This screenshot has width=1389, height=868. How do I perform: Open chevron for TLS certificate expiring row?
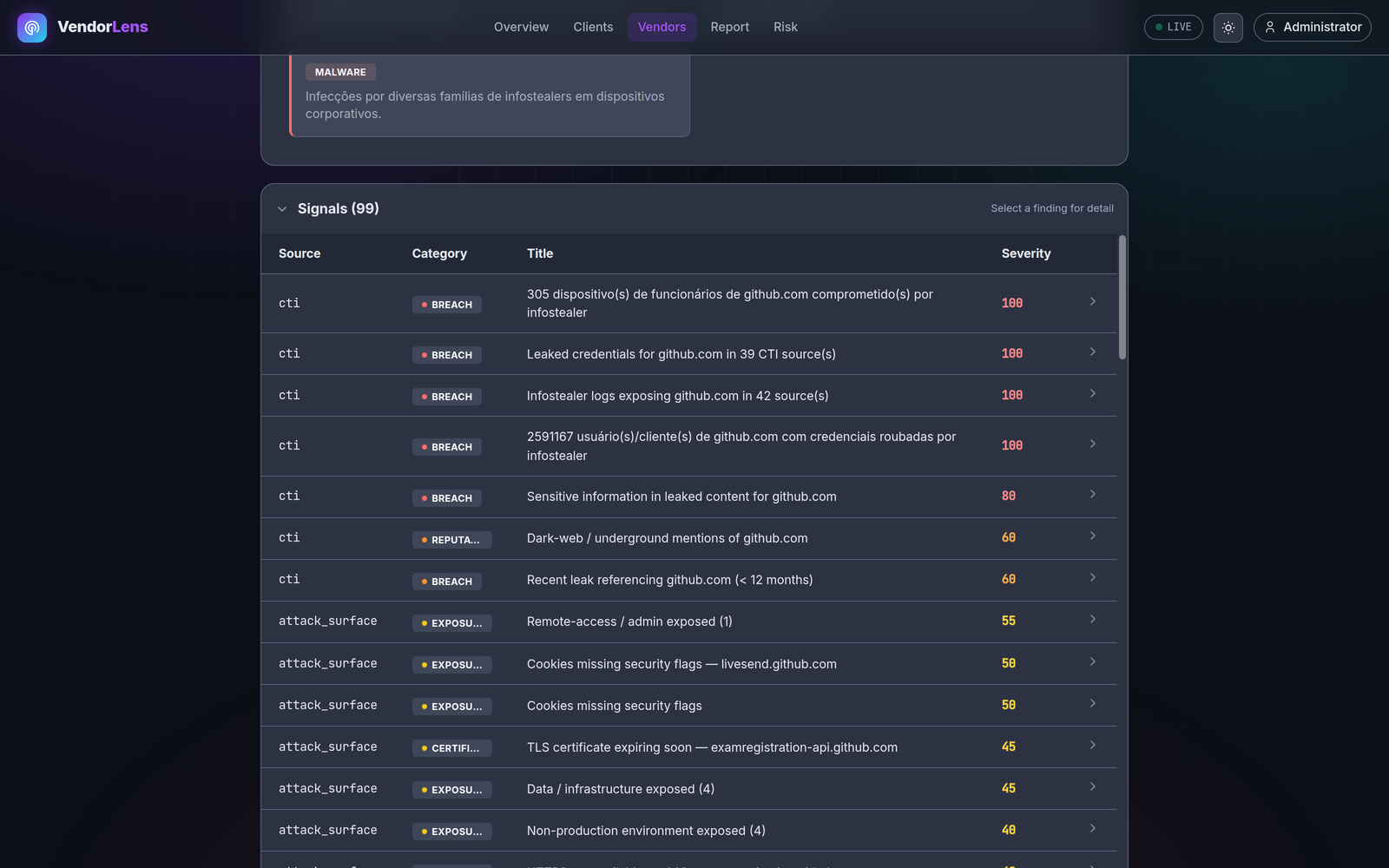pos(1093,745)
